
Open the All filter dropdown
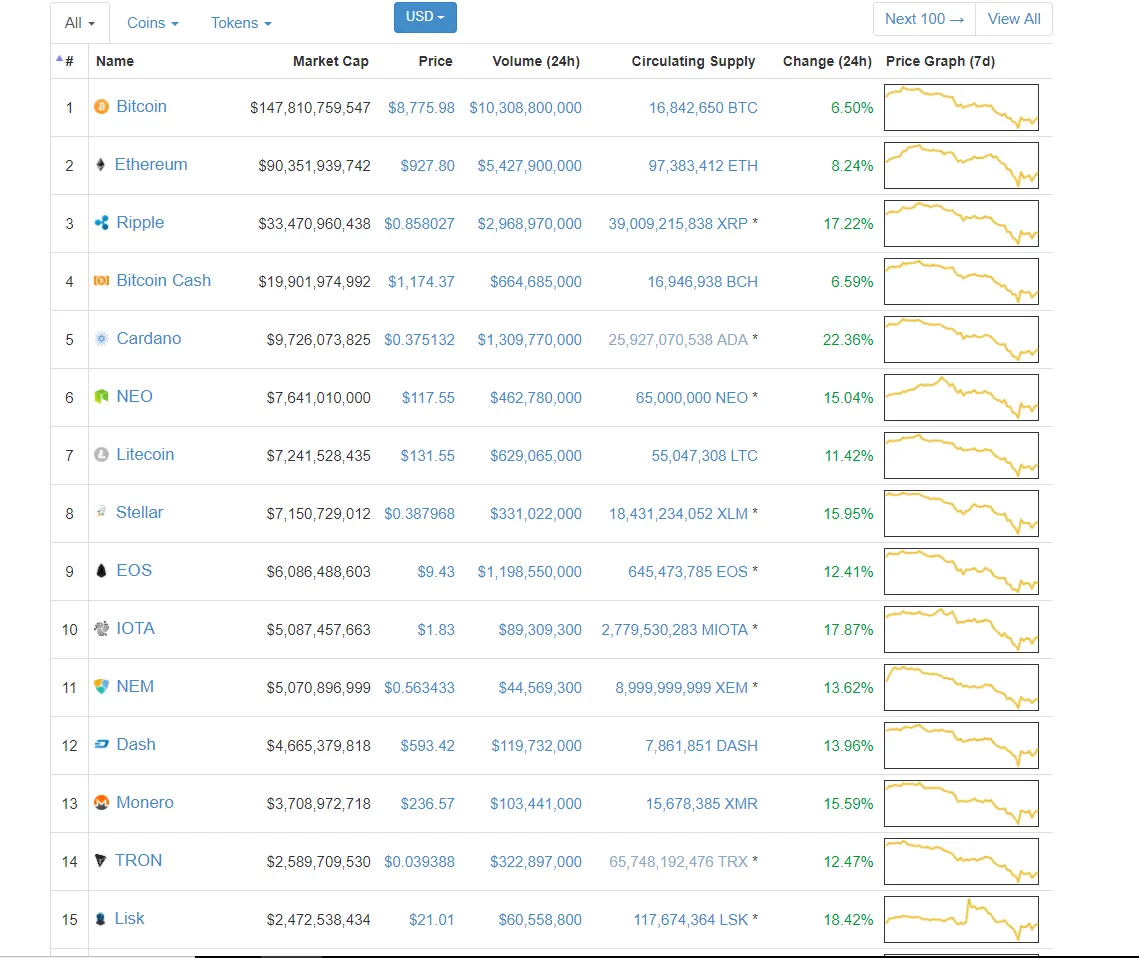click(80, 23)
